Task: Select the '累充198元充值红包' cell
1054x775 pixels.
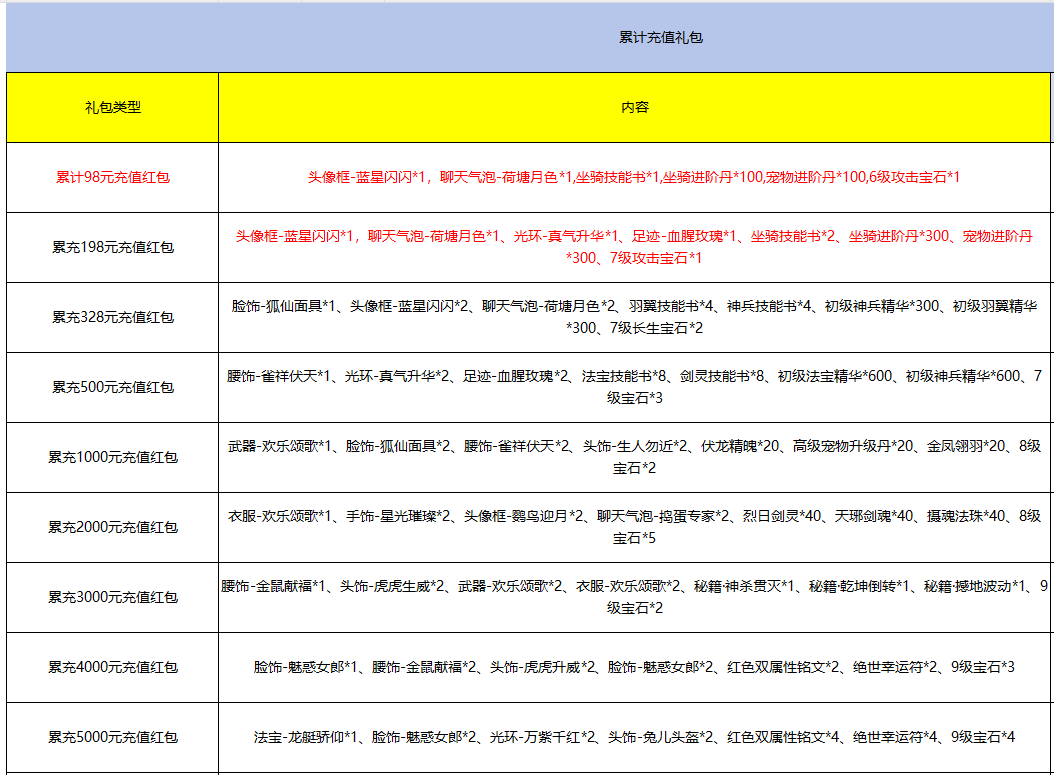Action: pos(113,247)
